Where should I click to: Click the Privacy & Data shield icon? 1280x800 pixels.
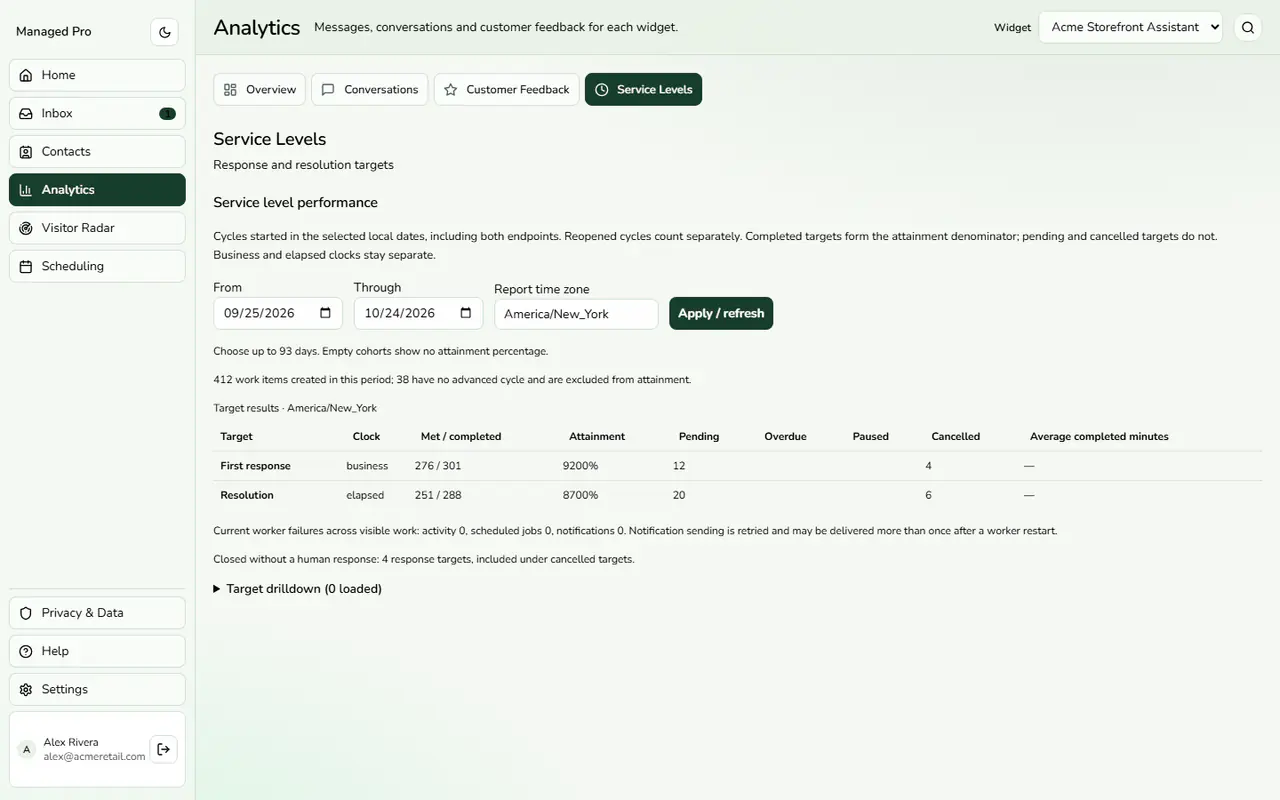[x=26, y=613]
